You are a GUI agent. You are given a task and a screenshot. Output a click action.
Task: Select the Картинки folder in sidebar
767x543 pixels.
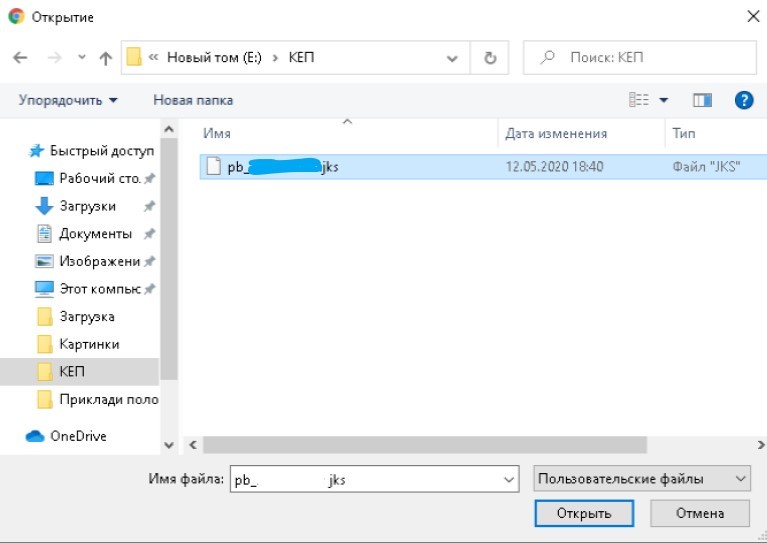click(x=89, y=344)
